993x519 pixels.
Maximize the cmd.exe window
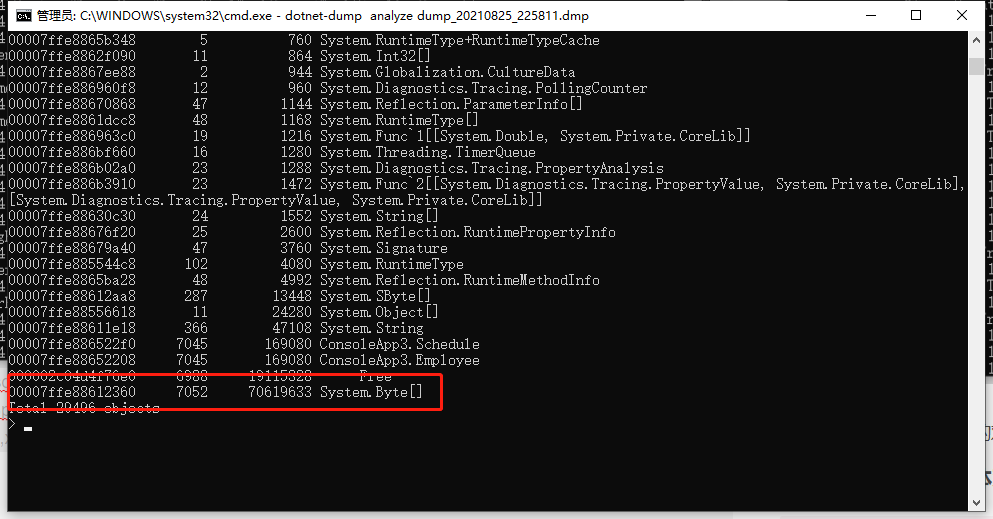pyautogui.click(x=916, y=15)
